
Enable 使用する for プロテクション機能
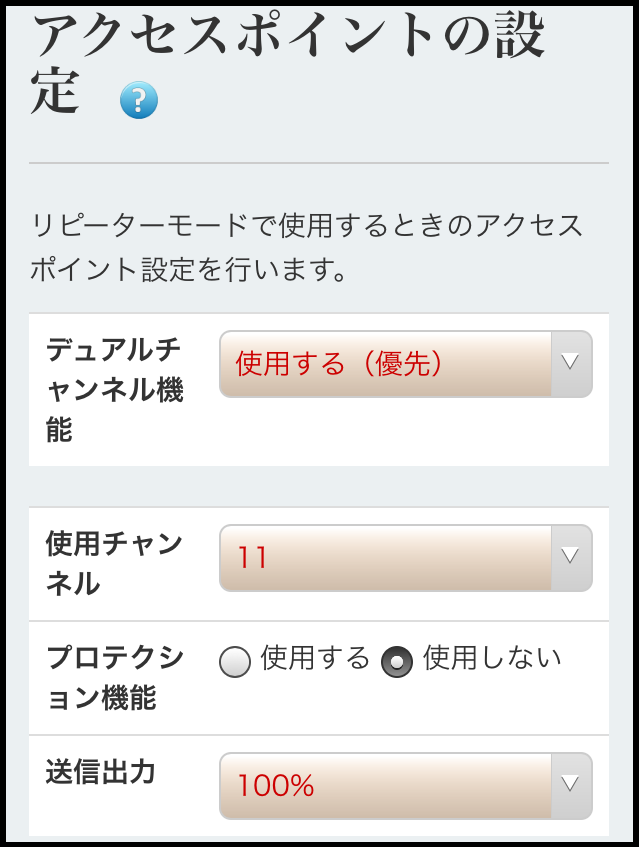pos(236,659)
